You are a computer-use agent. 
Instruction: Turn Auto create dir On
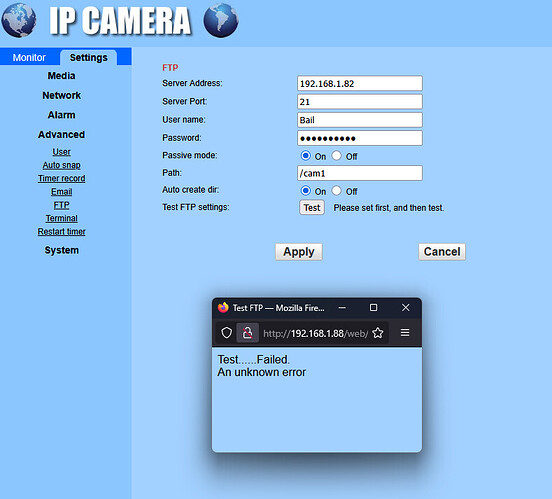pyautogui.click(x=305, y=191)
